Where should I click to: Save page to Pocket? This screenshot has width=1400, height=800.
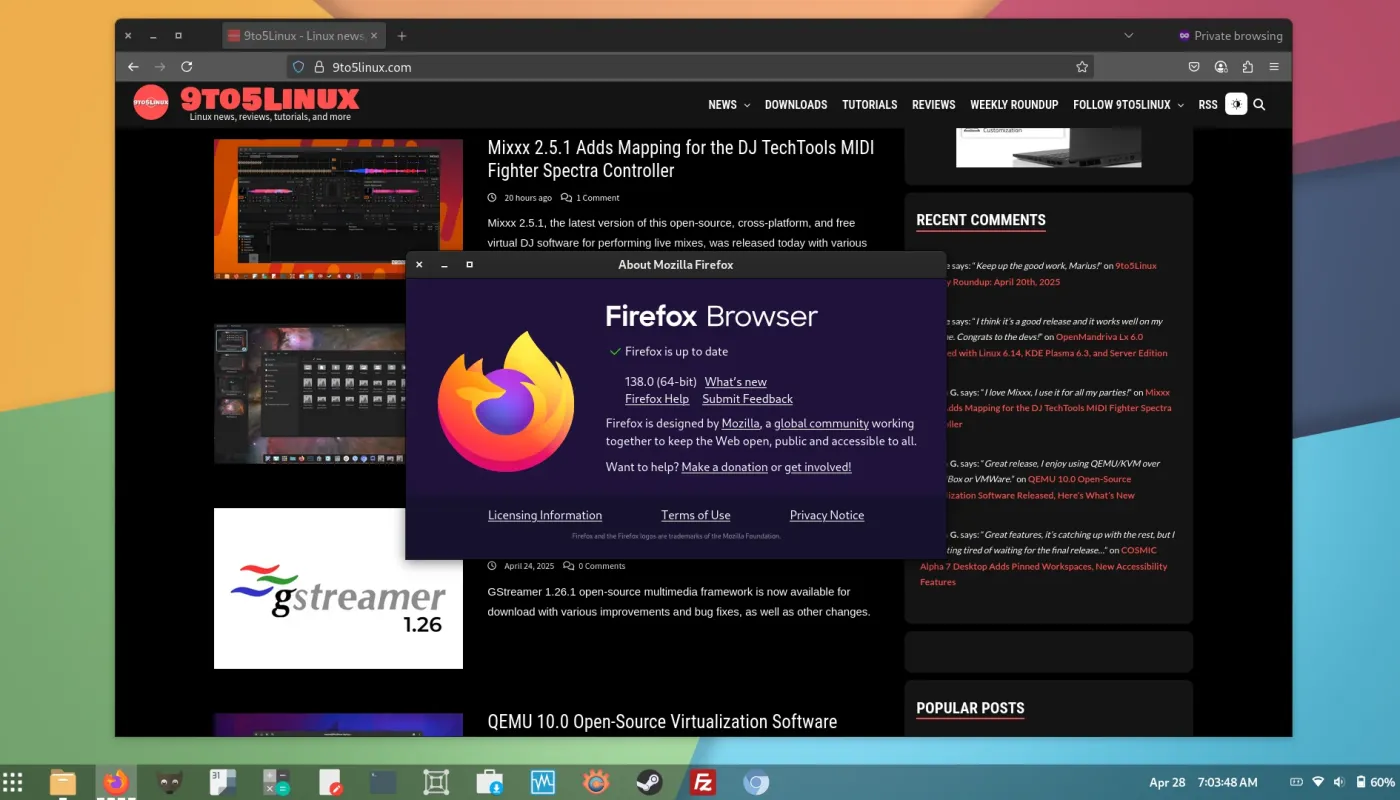point(1194,67)
